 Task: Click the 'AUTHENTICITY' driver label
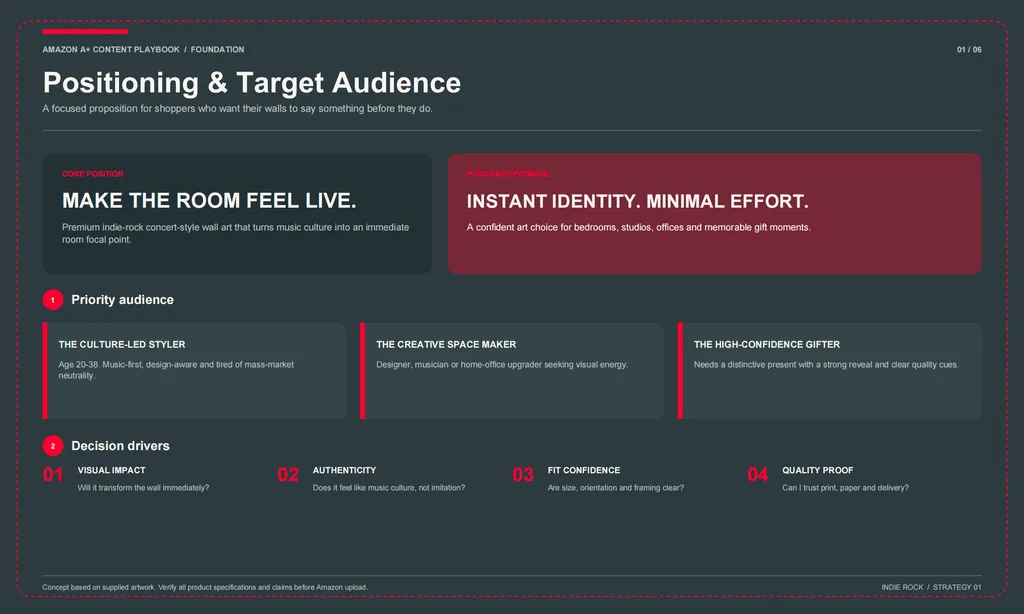pos(344,470)
